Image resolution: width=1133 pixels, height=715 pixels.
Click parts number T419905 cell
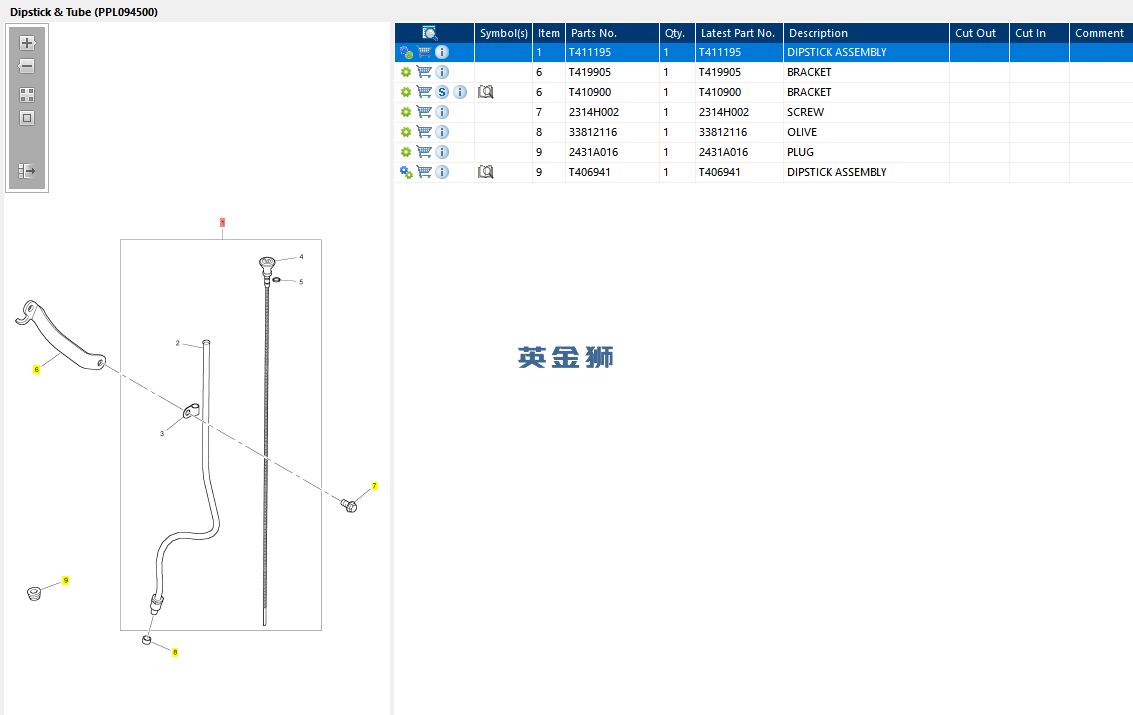click(x=612, y=72)
